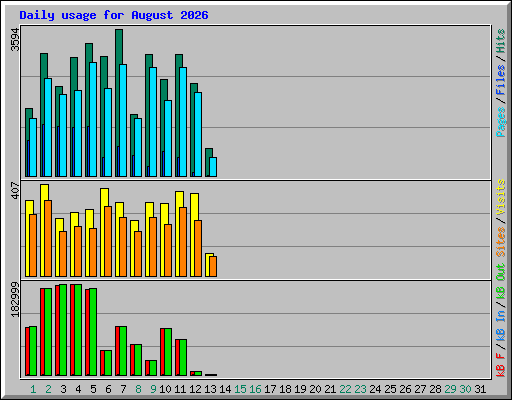Click the 'Files' legend label
This screenshot has width=512, height=400.
click(501, 80)
